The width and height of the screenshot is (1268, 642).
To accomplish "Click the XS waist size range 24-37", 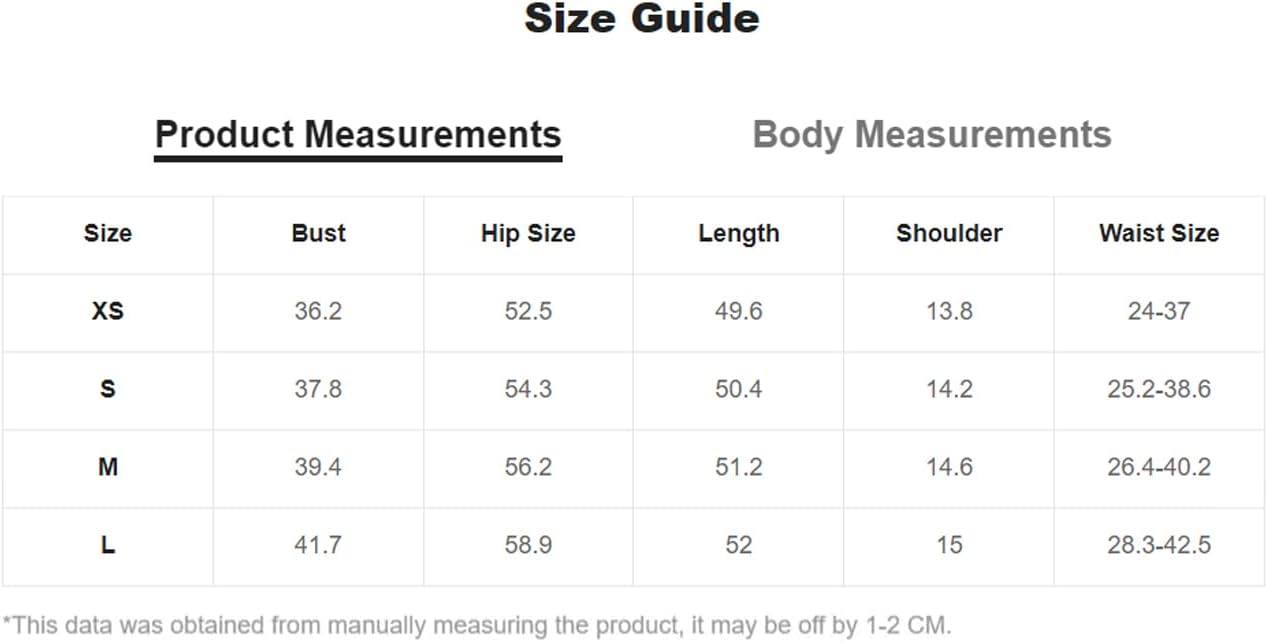I will (x=1159, y=311).
